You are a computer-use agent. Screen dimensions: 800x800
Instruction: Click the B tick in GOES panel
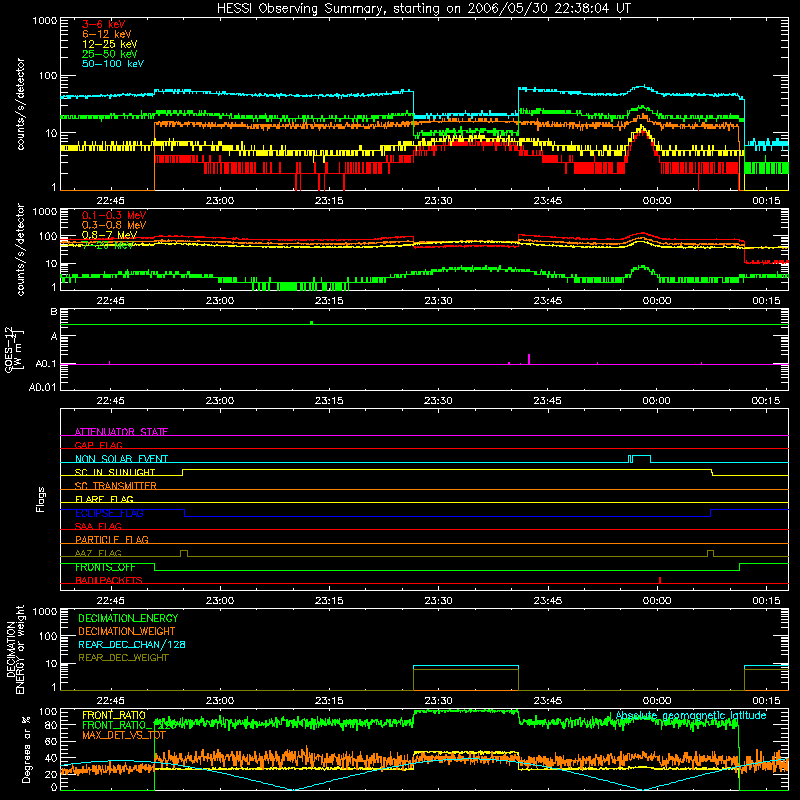(x=54, y=311)
